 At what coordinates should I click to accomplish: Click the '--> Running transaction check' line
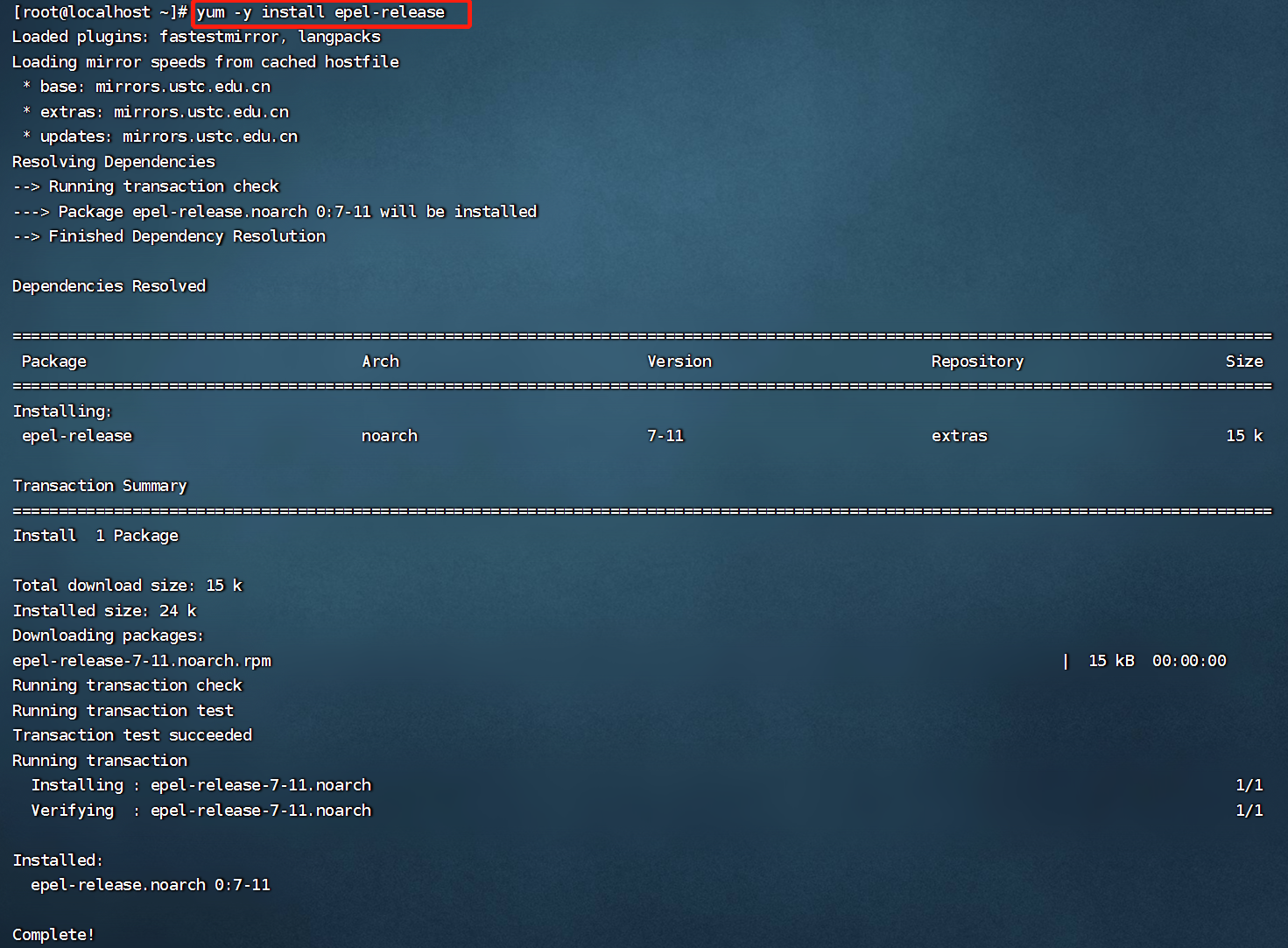(x=145, y=186)
